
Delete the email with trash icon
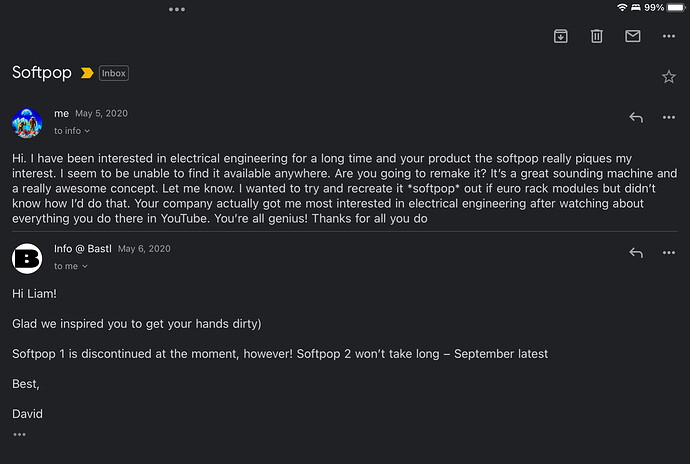point(596,36)
